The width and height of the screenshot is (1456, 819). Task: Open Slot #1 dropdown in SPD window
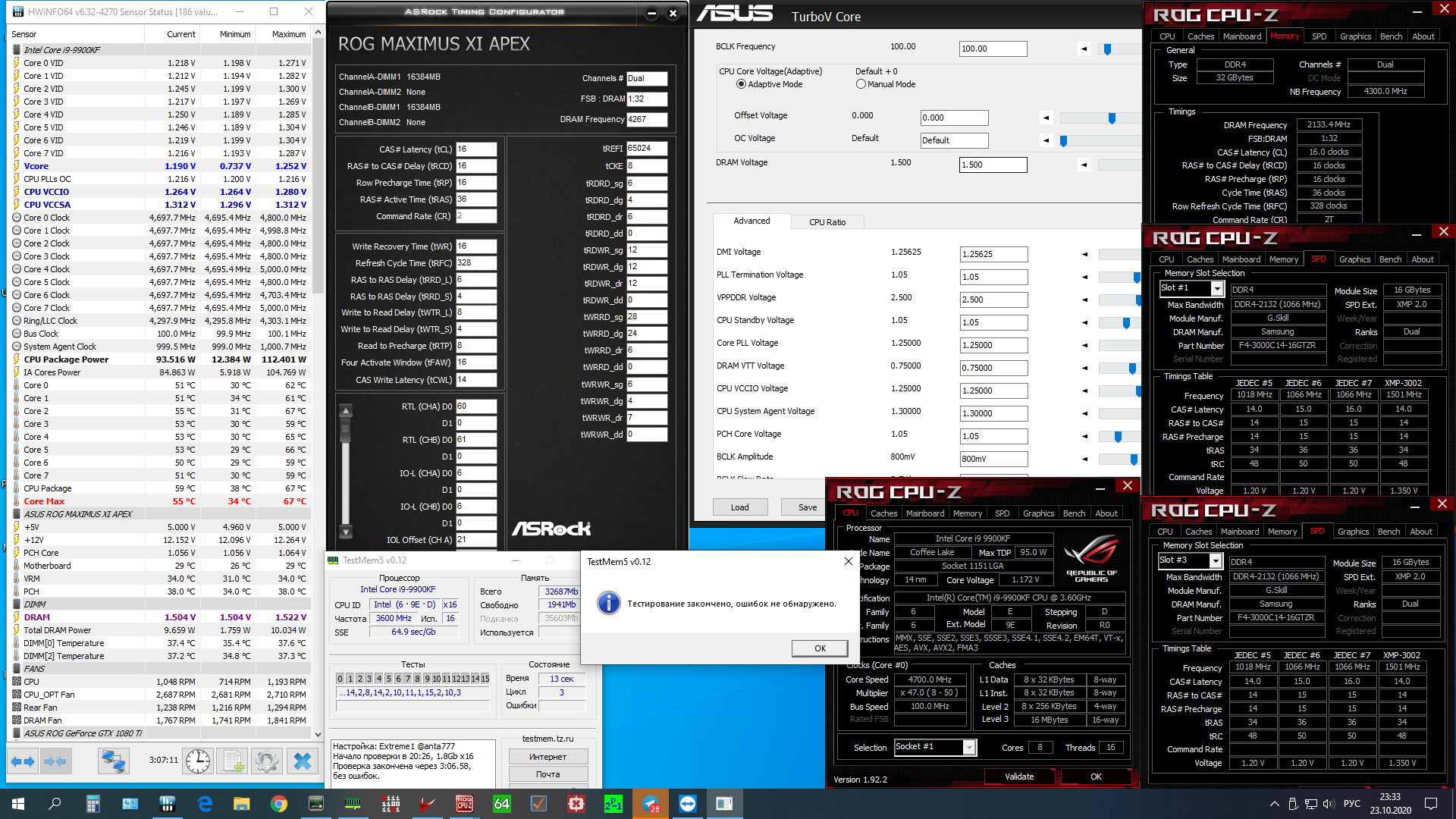[x=1217, y=289]
